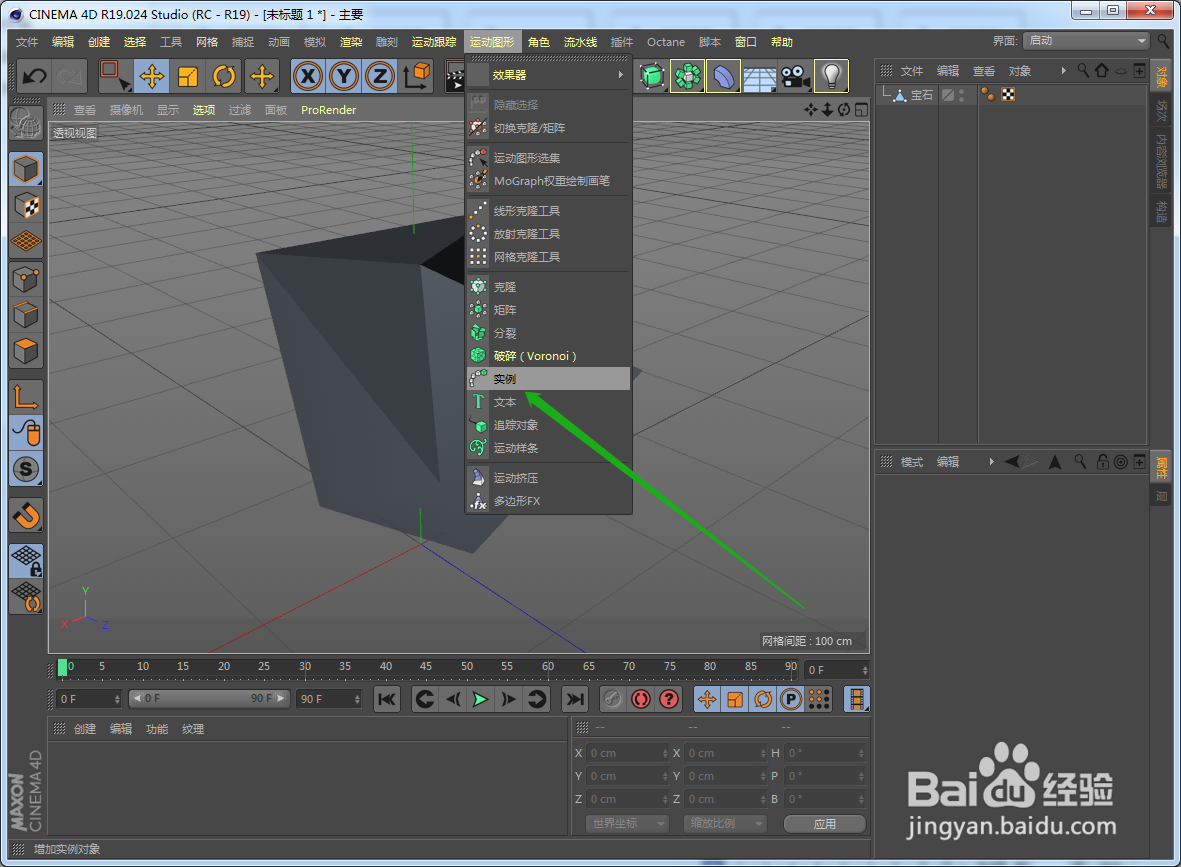
Task: Click the 90 F end frame field
Action: (328, 699)
